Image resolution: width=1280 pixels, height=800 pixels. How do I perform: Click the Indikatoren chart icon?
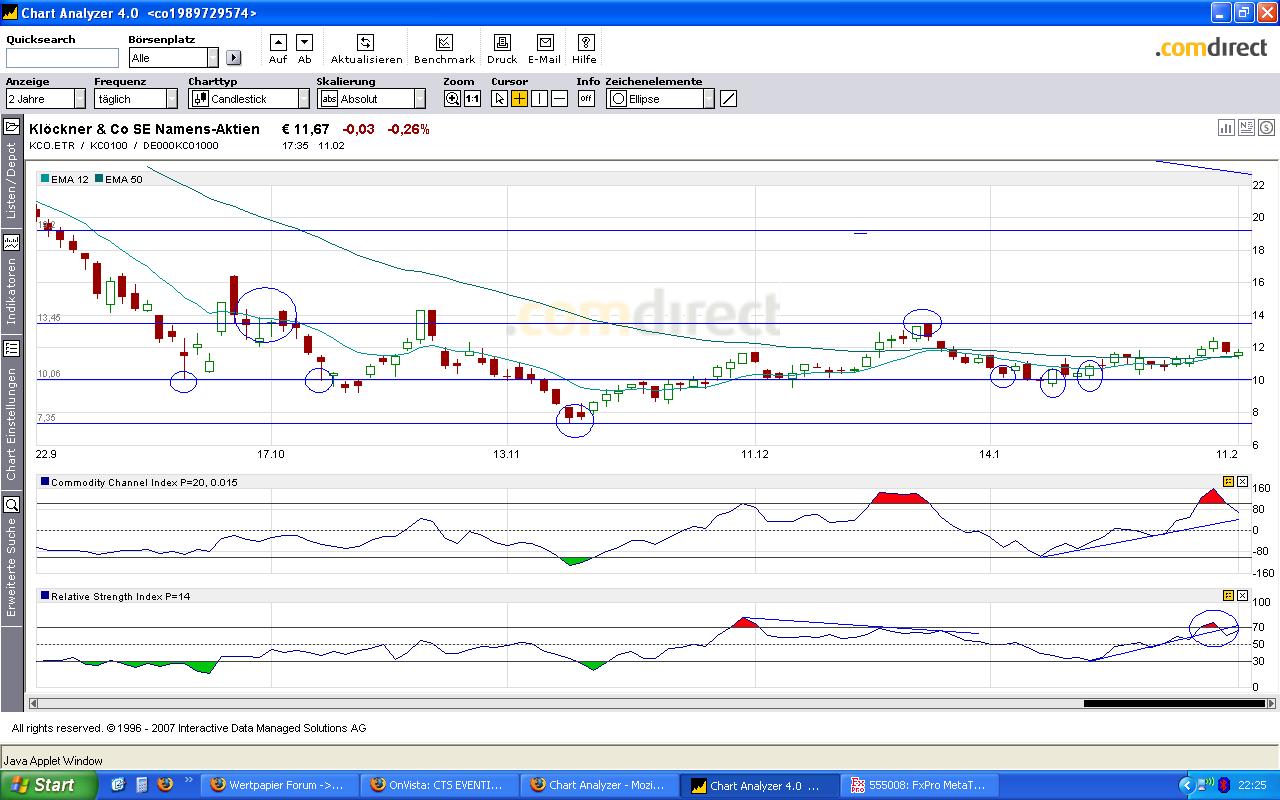[12, 242]
